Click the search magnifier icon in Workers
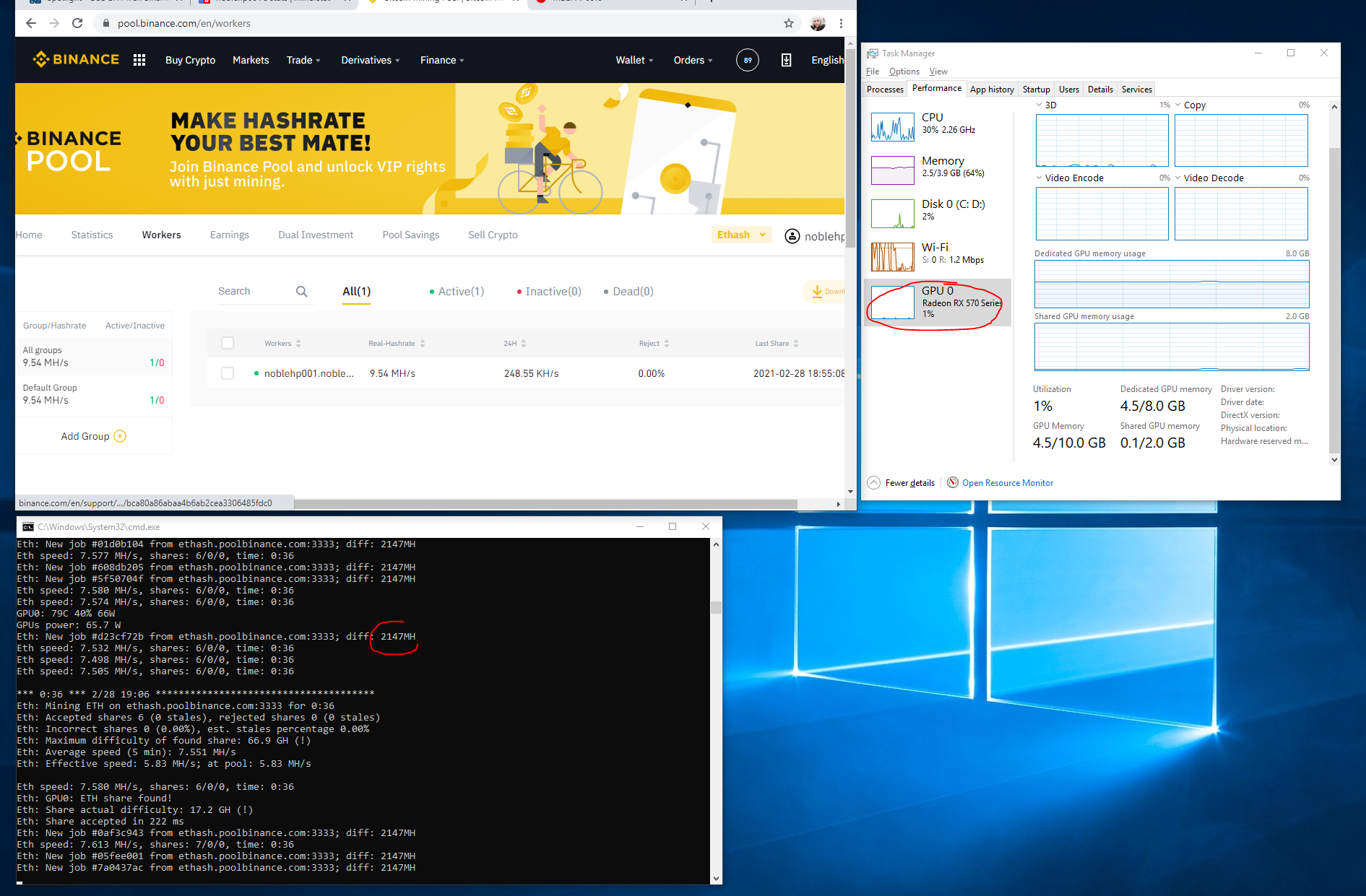1366x896 pixels. (302, 292)
